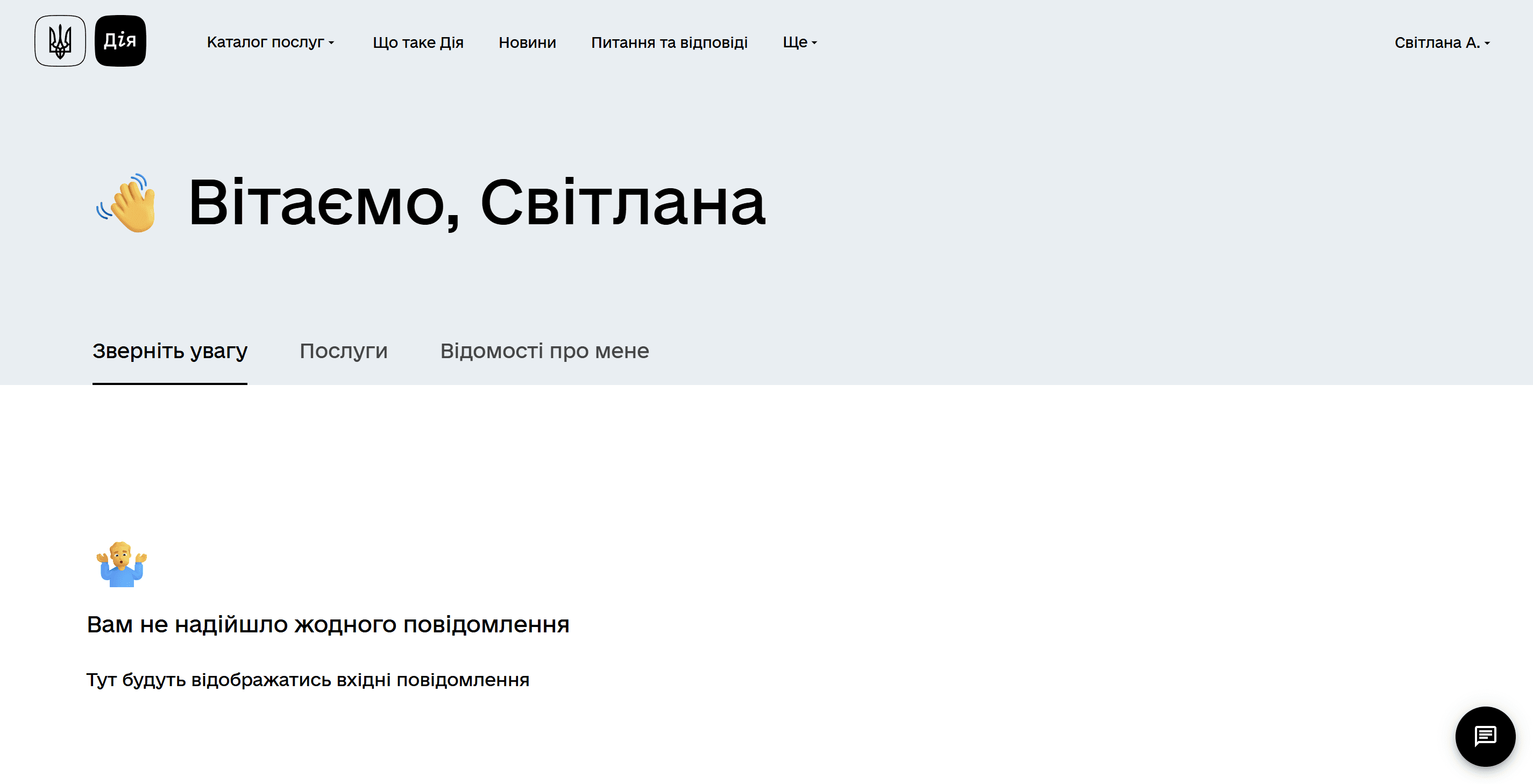Click the black Дія logo
This screenshot has height=784, width=1533.
click(x=120, y=41)
